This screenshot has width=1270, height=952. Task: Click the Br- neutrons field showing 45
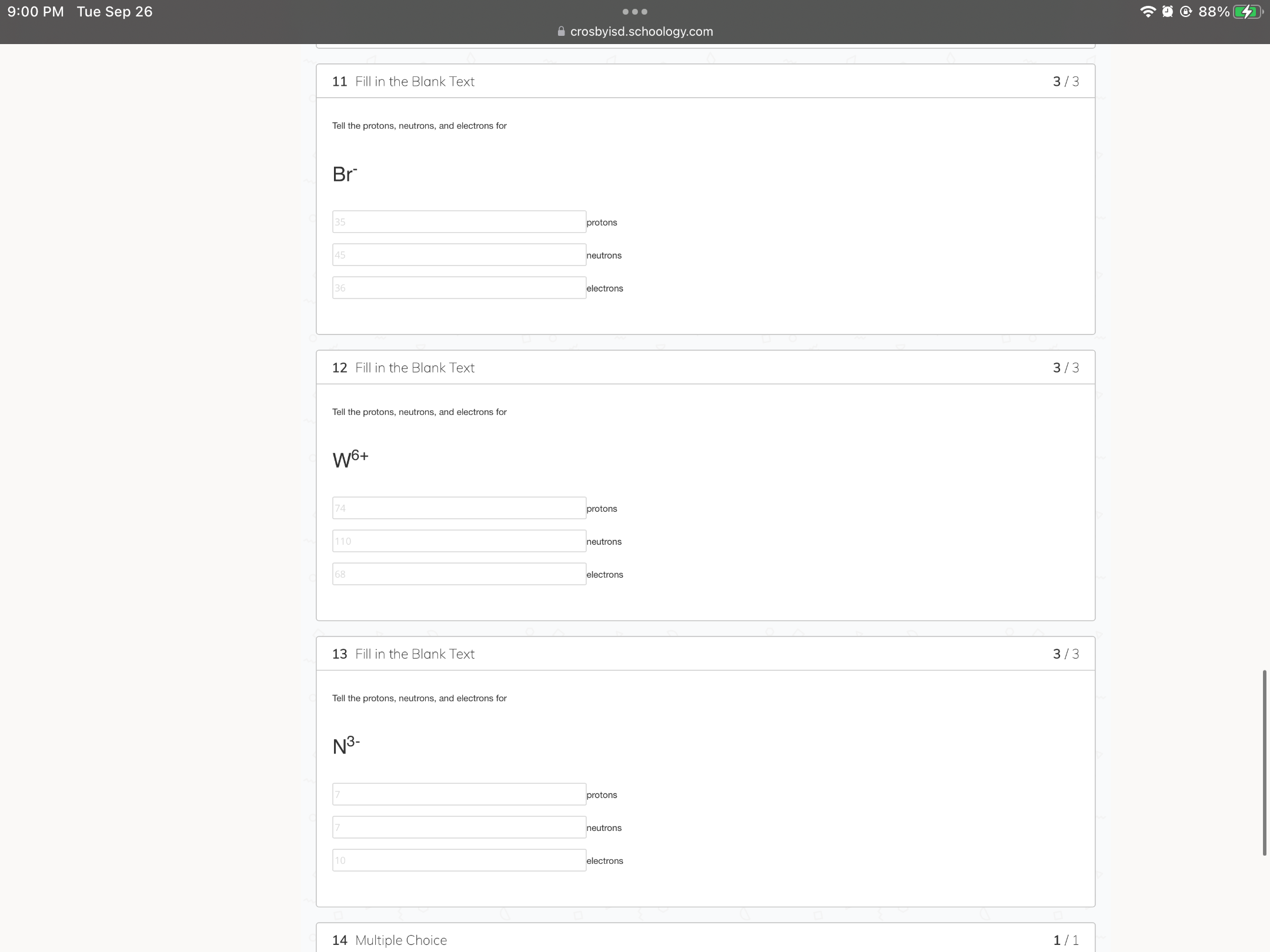(x=459, y=254)
